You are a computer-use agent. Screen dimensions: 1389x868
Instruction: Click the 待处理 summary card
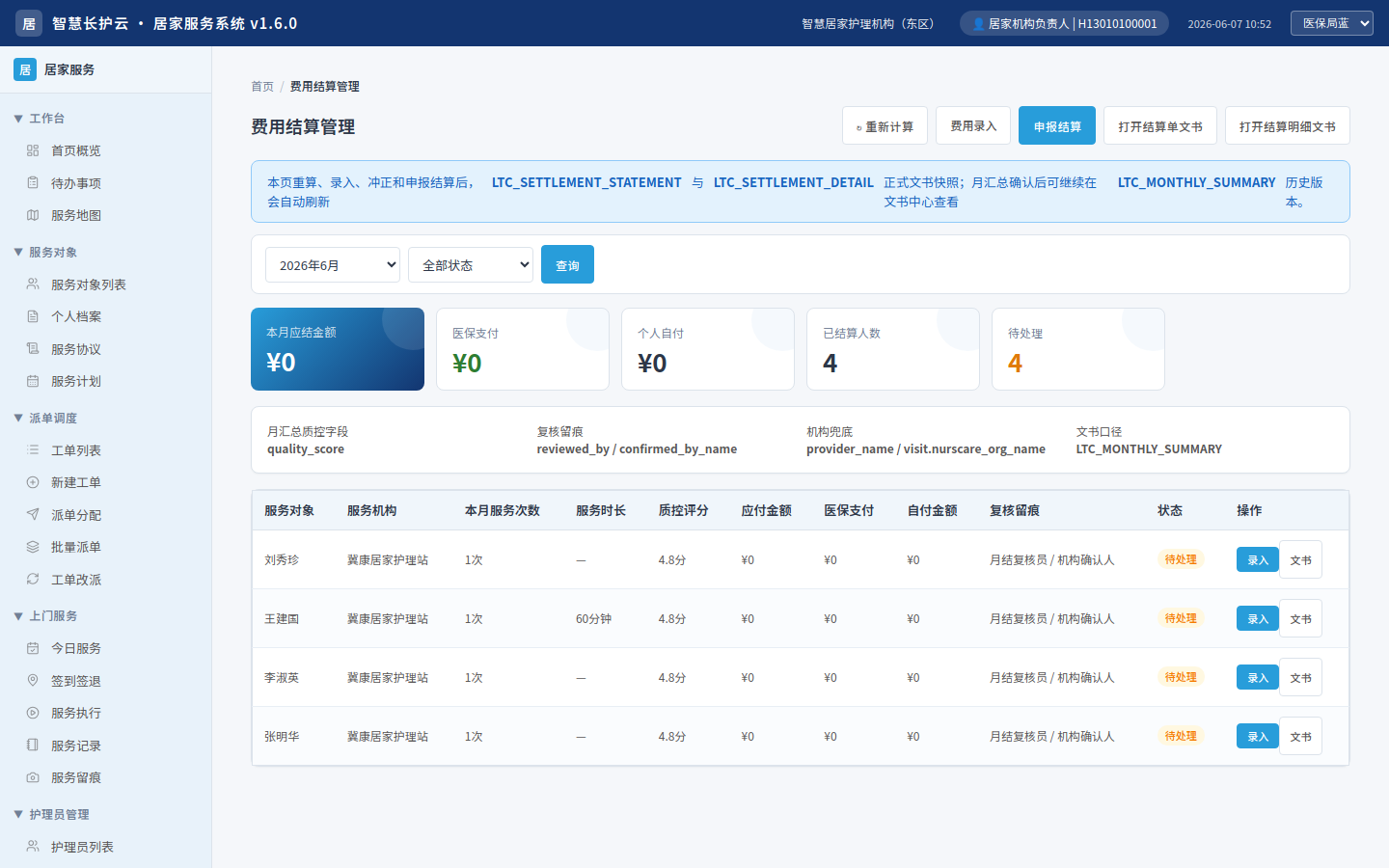(1078, 349)
